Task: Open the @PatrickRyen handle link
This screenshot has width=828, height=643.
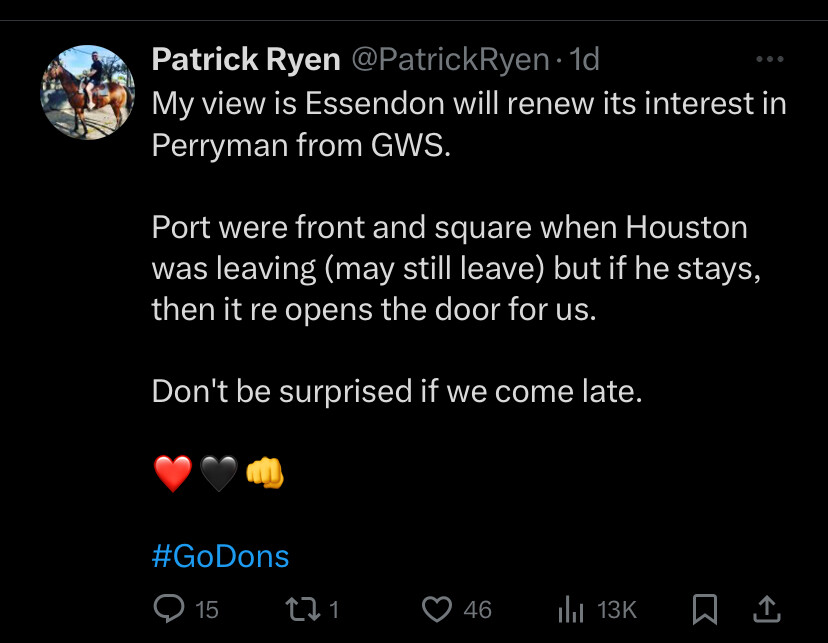Action: pos(450,59)
